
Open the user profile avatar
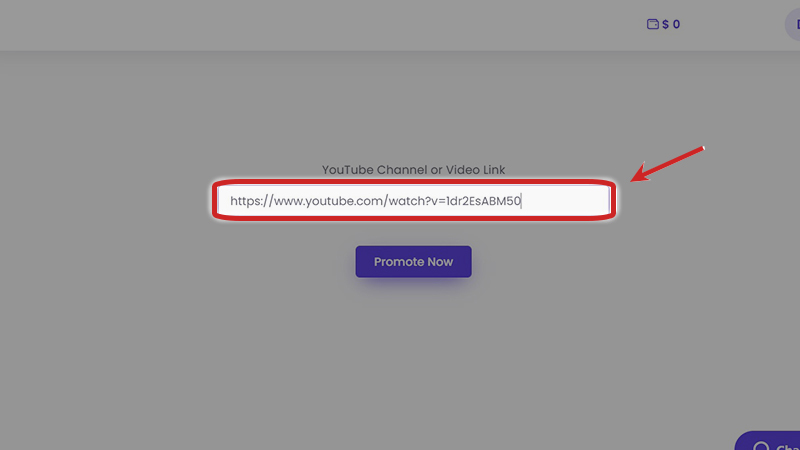[792, 24]
